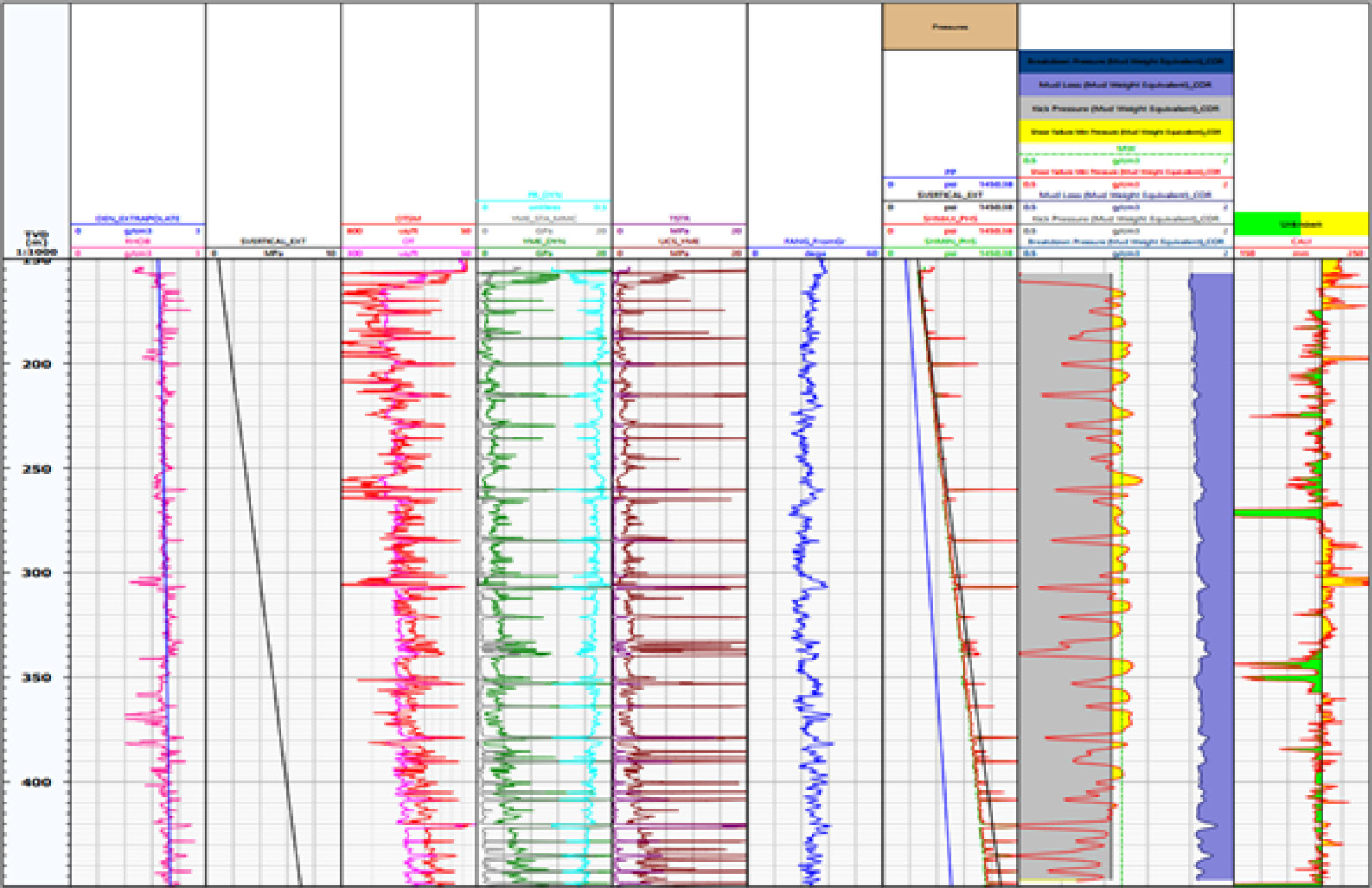
Task: Select the green-yellow legend bar above CALI
Action: pyautogui.click(x=1301, y=224)
